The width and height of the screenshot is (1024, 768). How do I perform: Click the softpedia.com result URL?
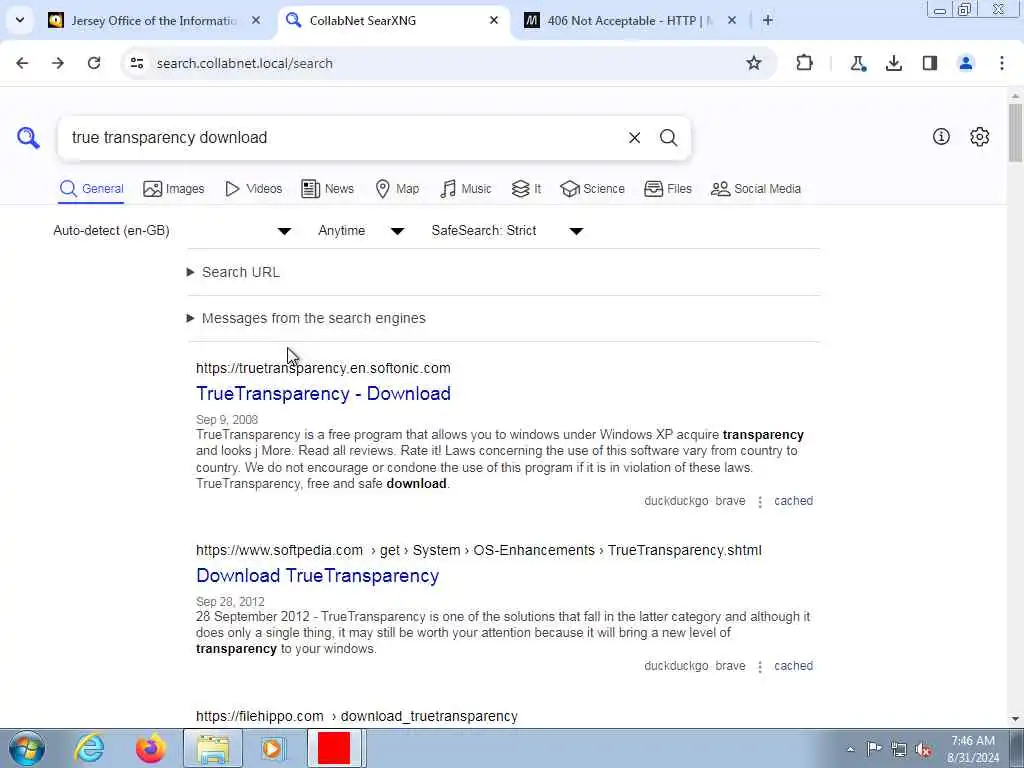pos(479,550)
